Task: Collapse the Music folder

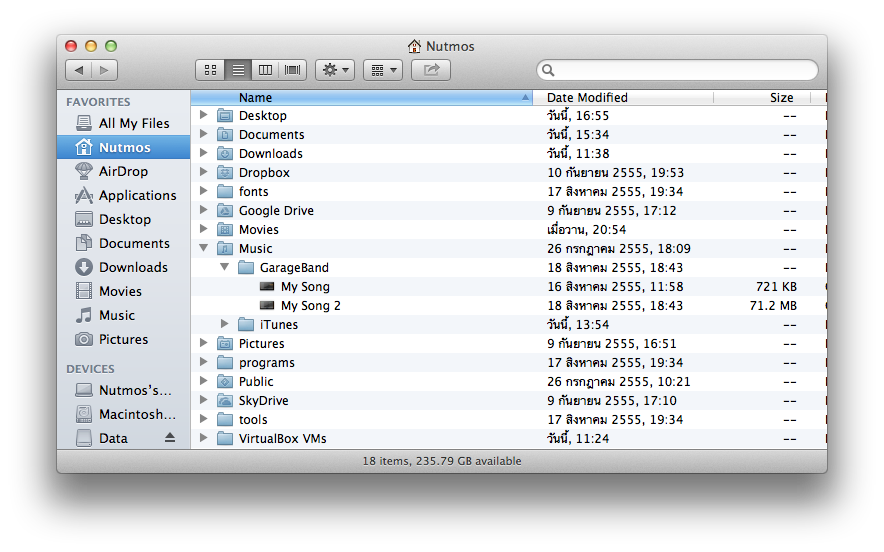Action: coord(204,248)
